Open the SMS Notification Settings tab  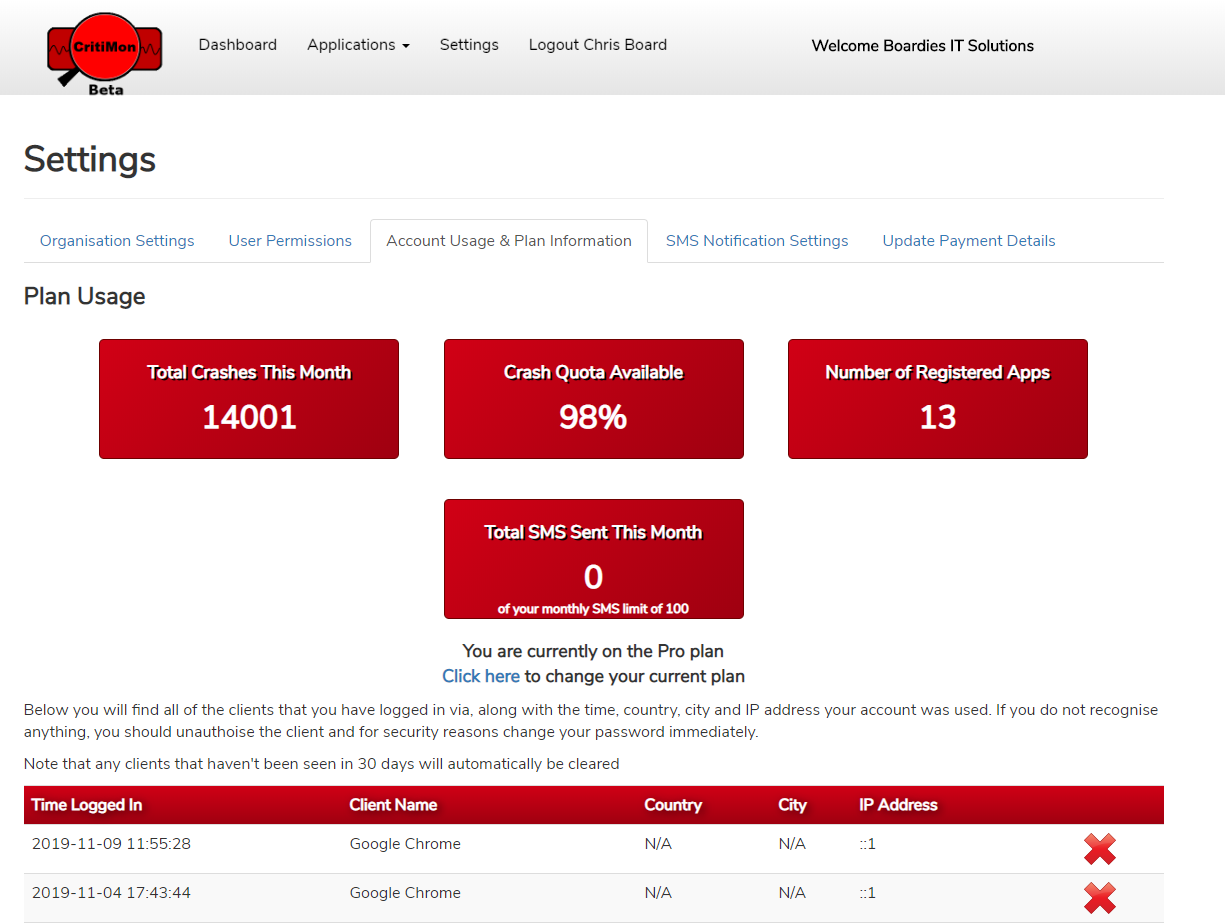coord(757,241)
